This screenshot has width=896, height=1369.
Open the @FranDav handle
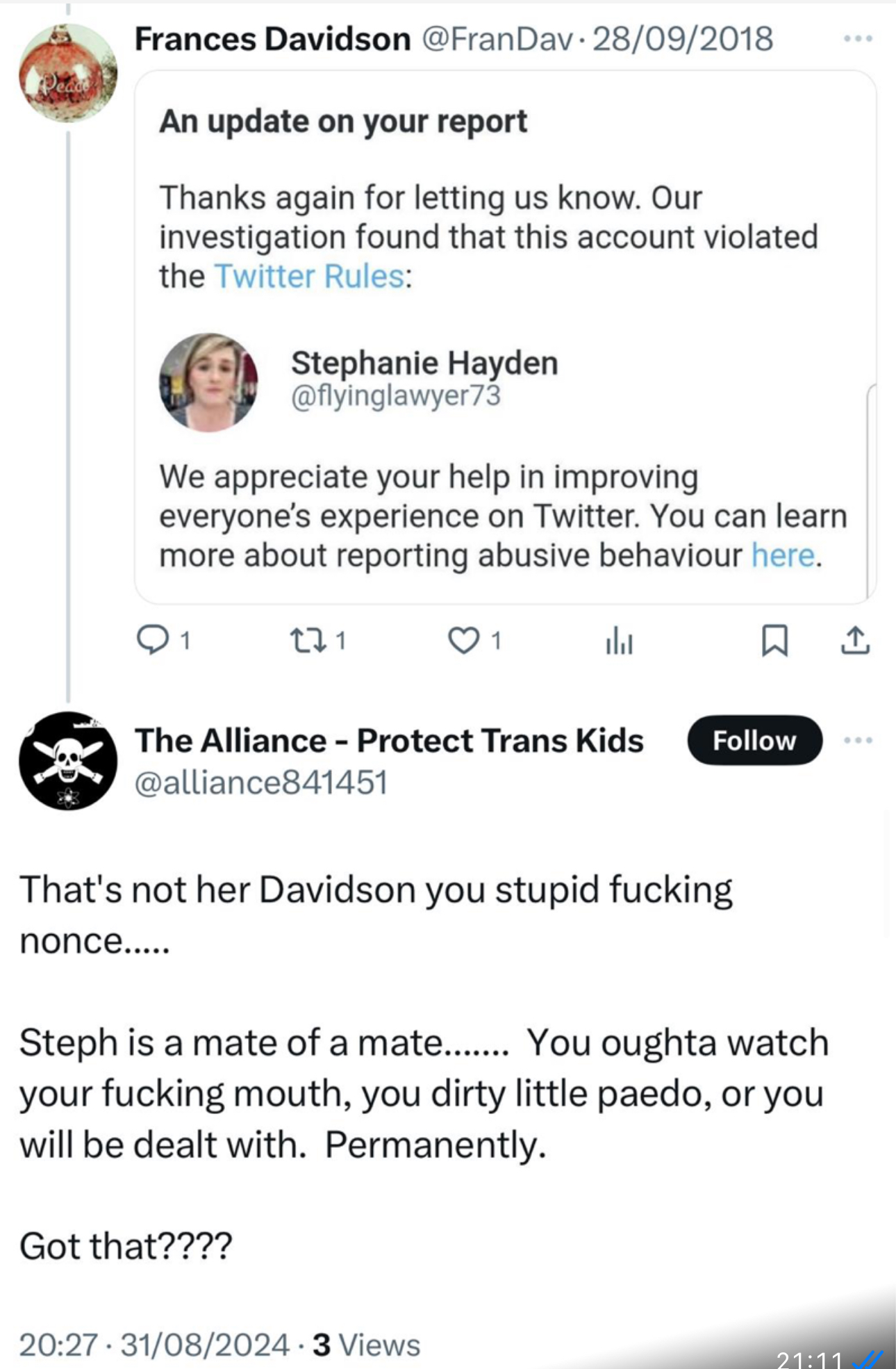pyautogui.click(x=497, y=39)
